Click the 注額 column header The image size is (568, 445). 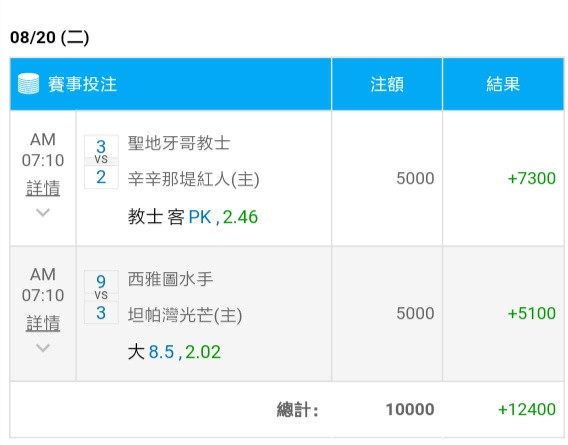387,84
